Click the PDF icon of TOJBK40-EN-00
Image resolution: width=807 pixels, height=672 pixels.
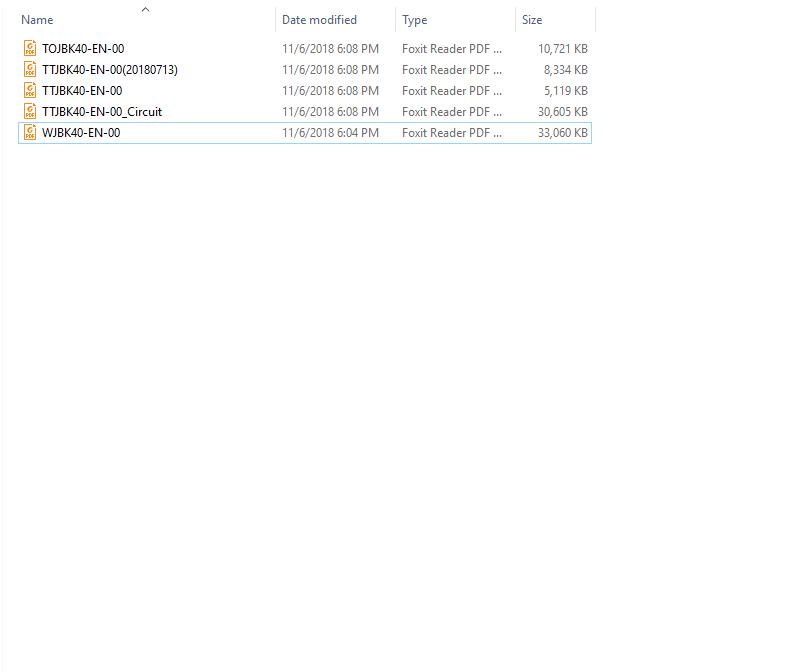30,48
